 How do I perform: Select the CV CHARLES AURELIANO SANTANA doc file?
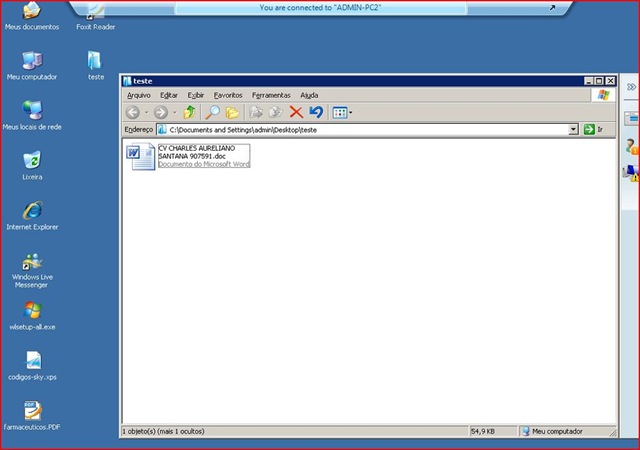[190, 155]
